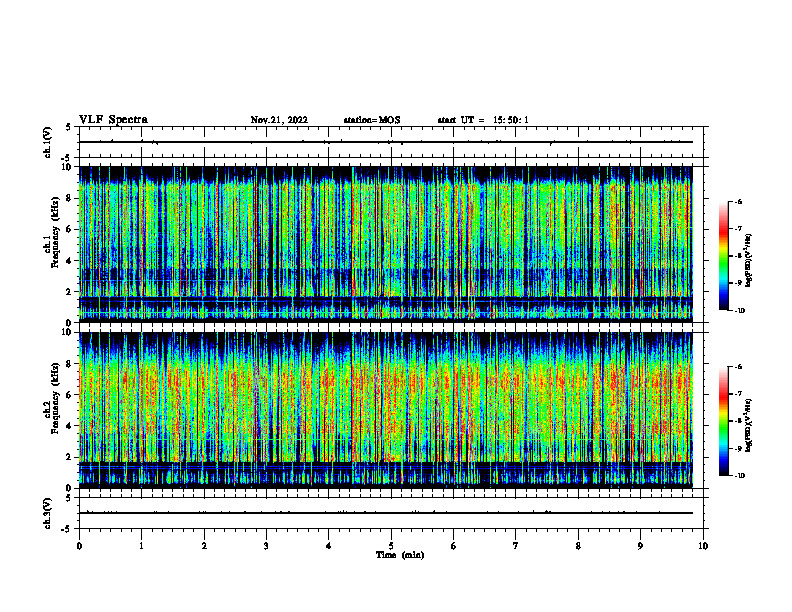
Task: Click time axis tick label "5"
Action: 391,546
